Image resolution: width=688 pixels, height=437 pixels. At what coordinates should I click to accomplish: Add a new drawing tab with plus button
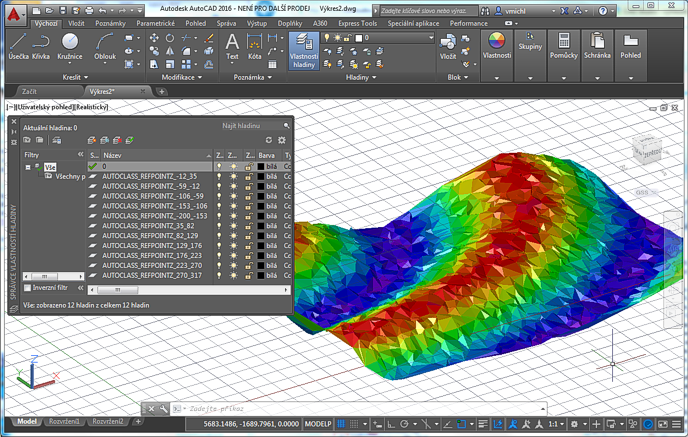pyautogui.click(x=161, y=92)
